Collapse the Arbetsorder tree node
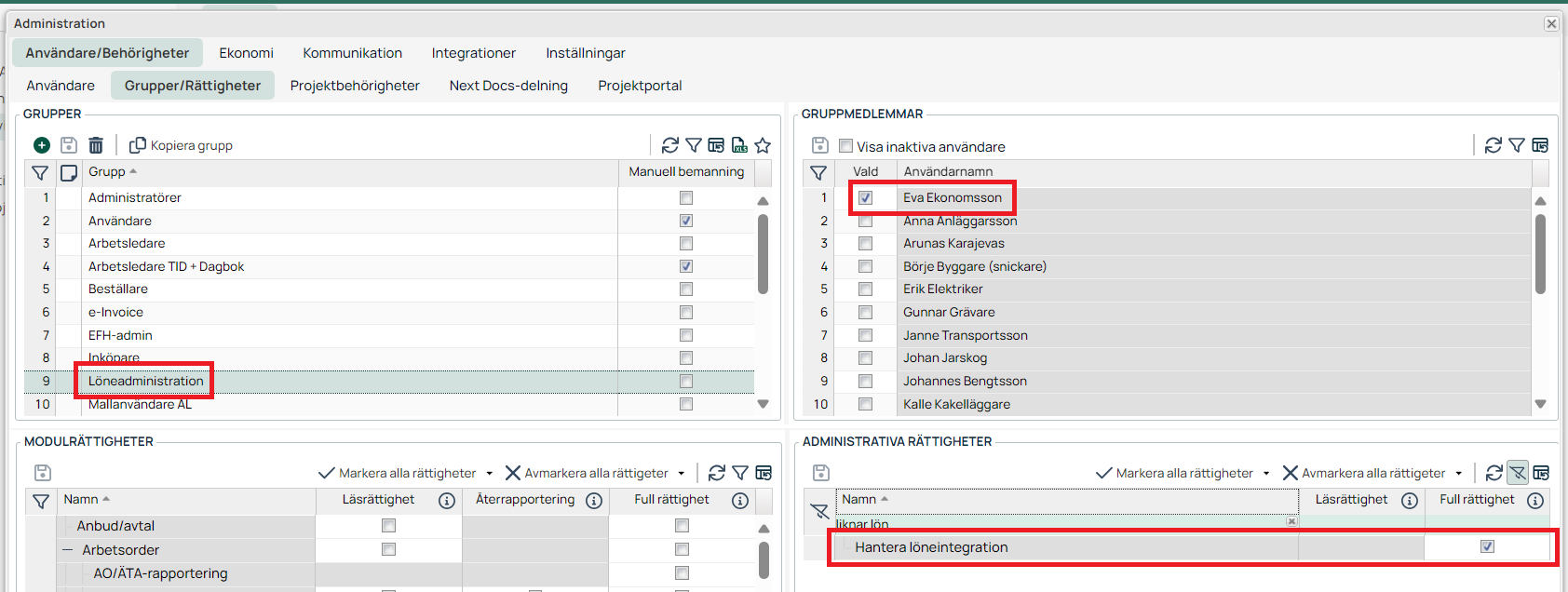 (x=68, y=550)
